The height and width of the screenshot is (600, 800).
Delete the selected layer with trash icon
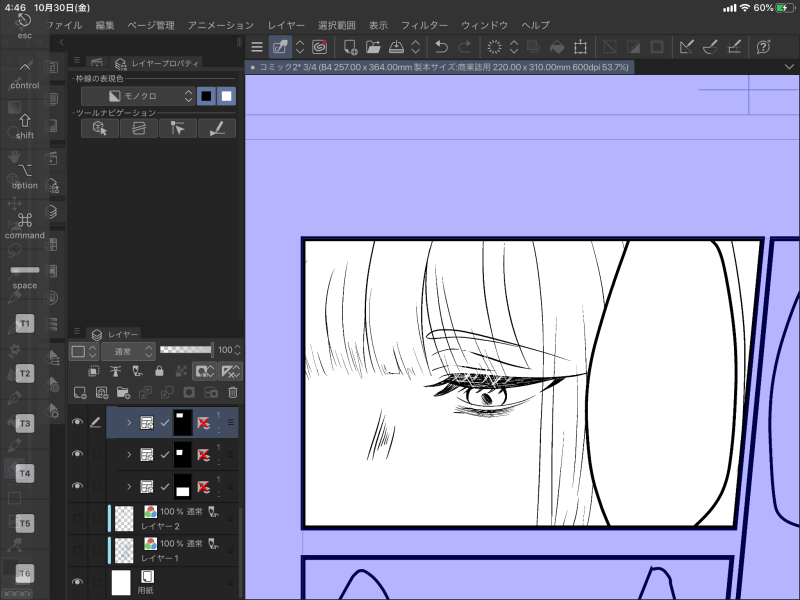point(233,392)
